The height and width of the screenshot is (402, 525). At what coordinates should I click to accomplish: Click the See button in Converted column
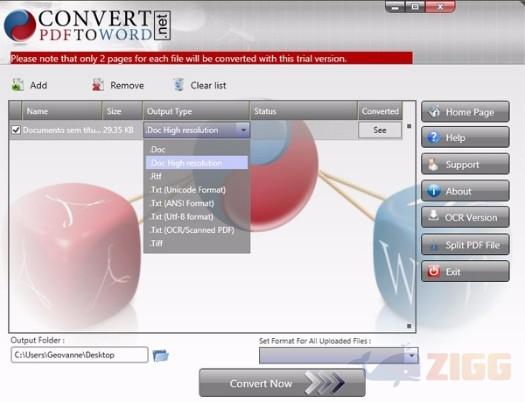pyautogui.click(x=380, y=130)
